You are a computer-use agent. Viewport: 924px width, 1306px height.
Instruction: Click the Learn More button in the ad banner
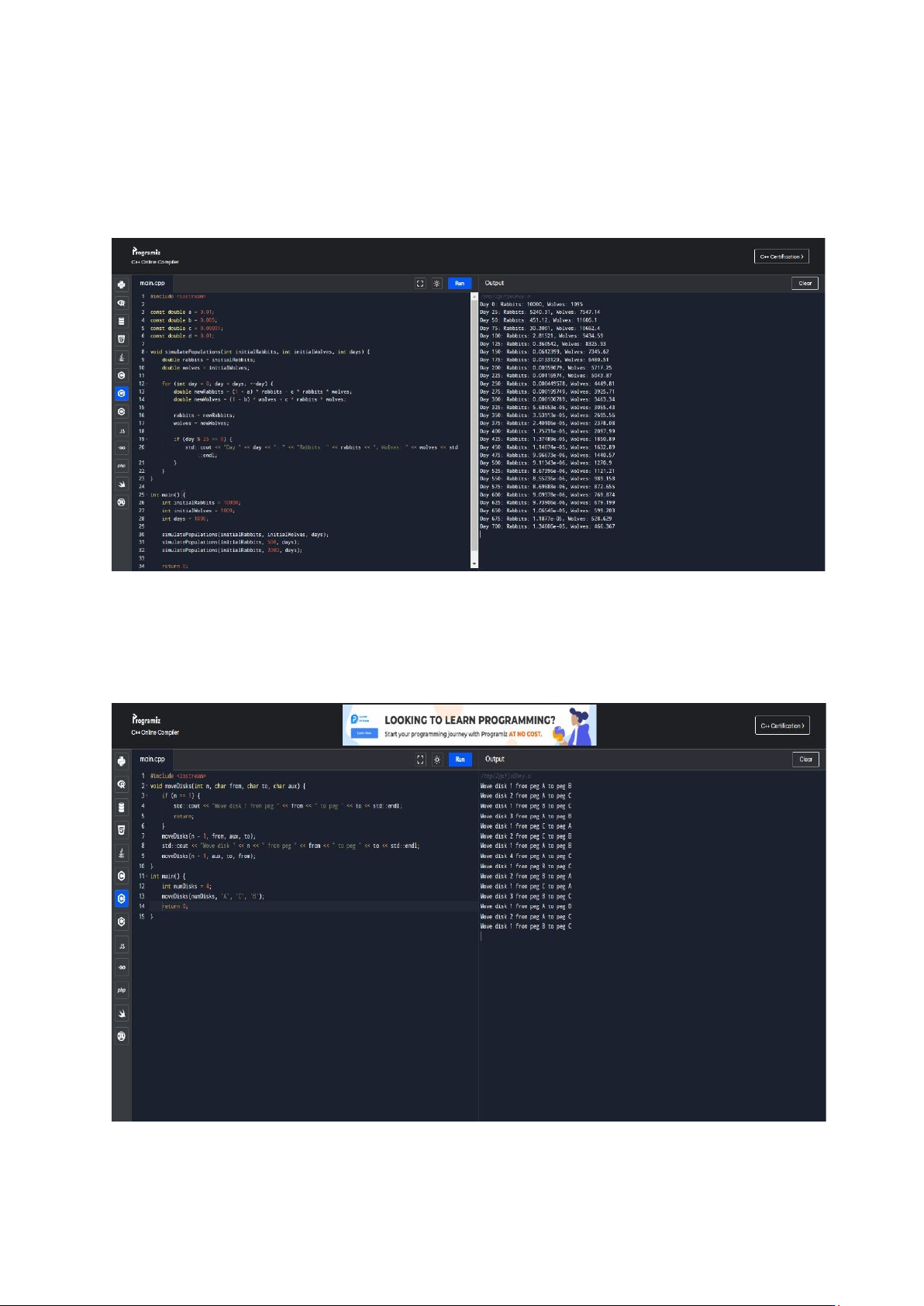coord(363,732)
